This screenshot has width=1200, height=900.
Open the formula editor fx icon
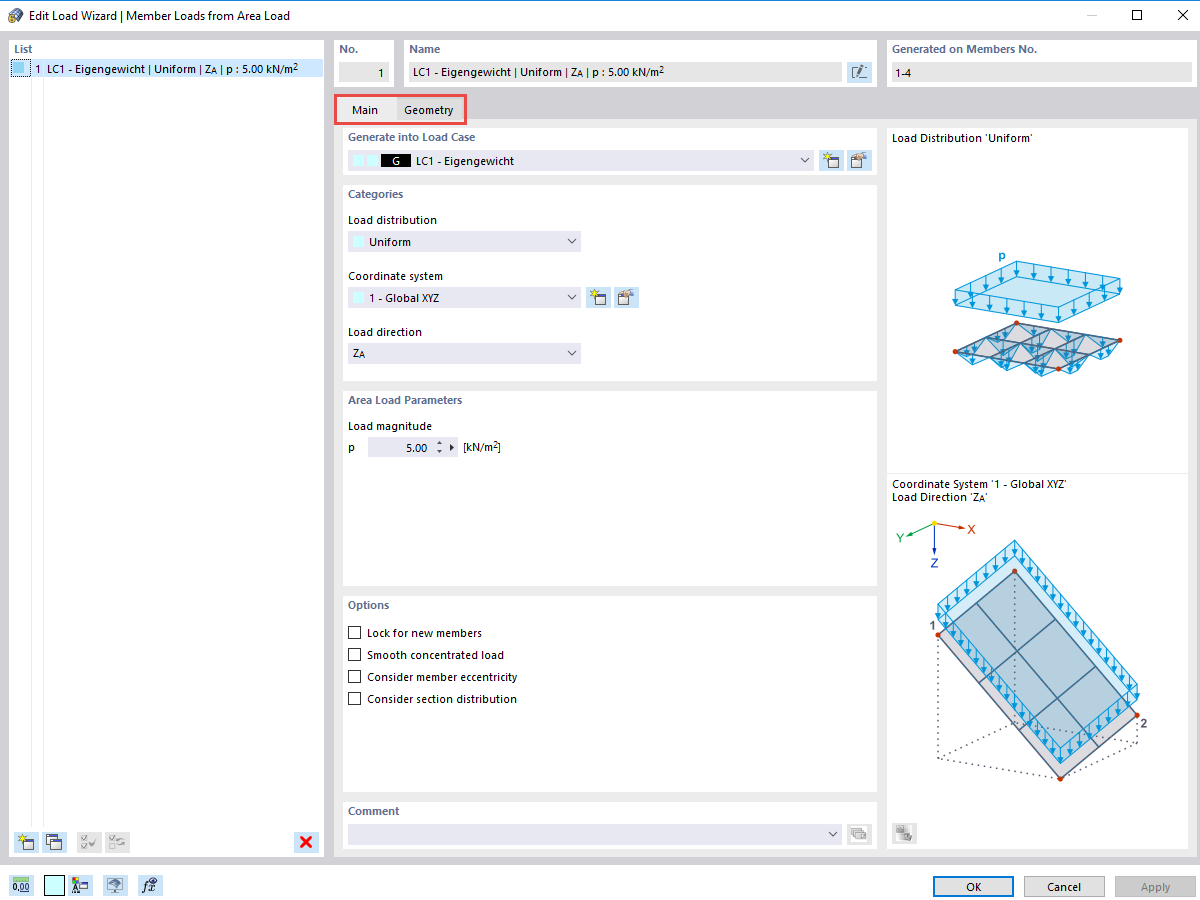pos(150,885)
